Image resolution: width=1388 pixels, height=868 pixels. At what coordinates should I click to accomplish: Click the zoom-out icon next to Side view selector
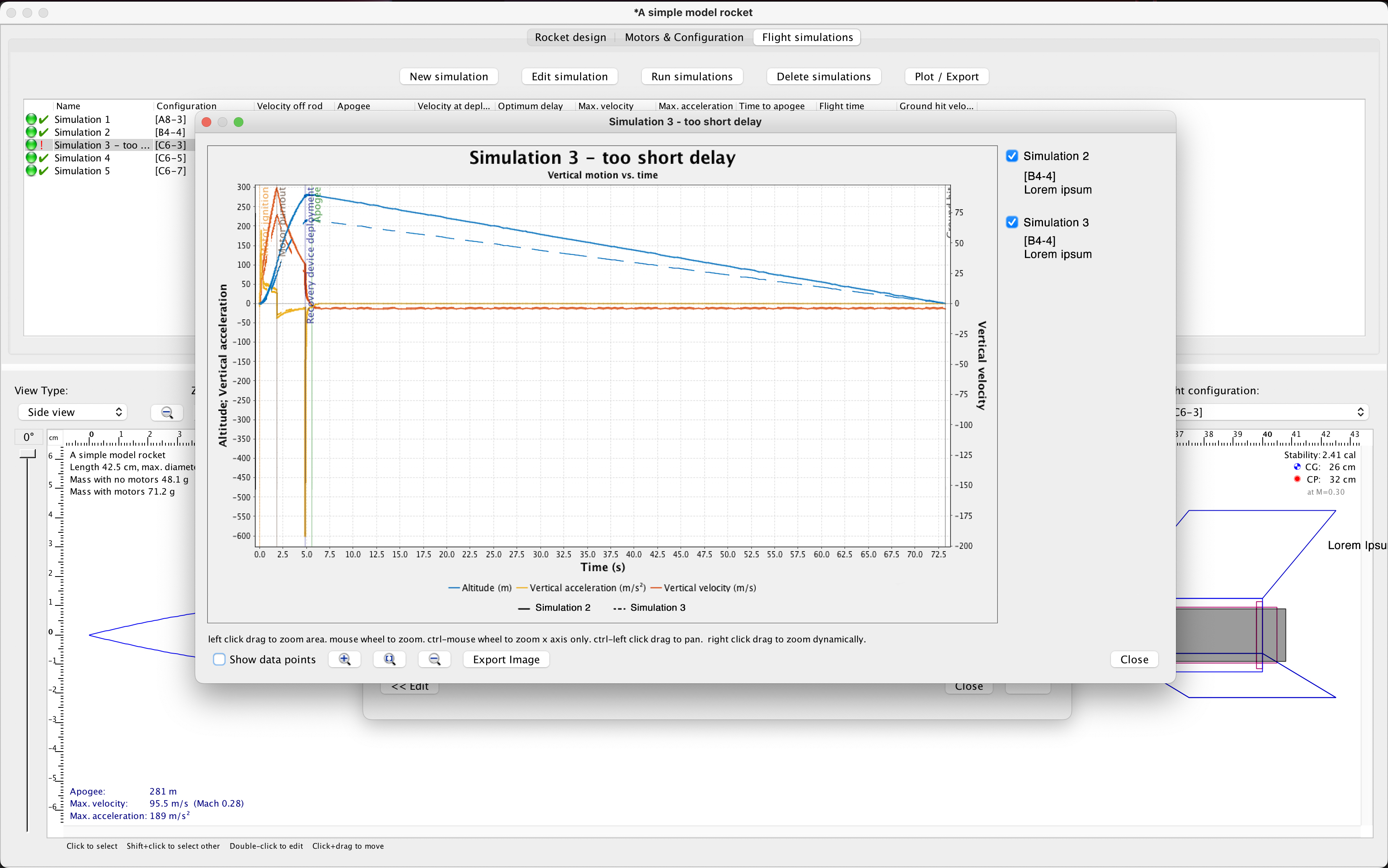[167, 412]
